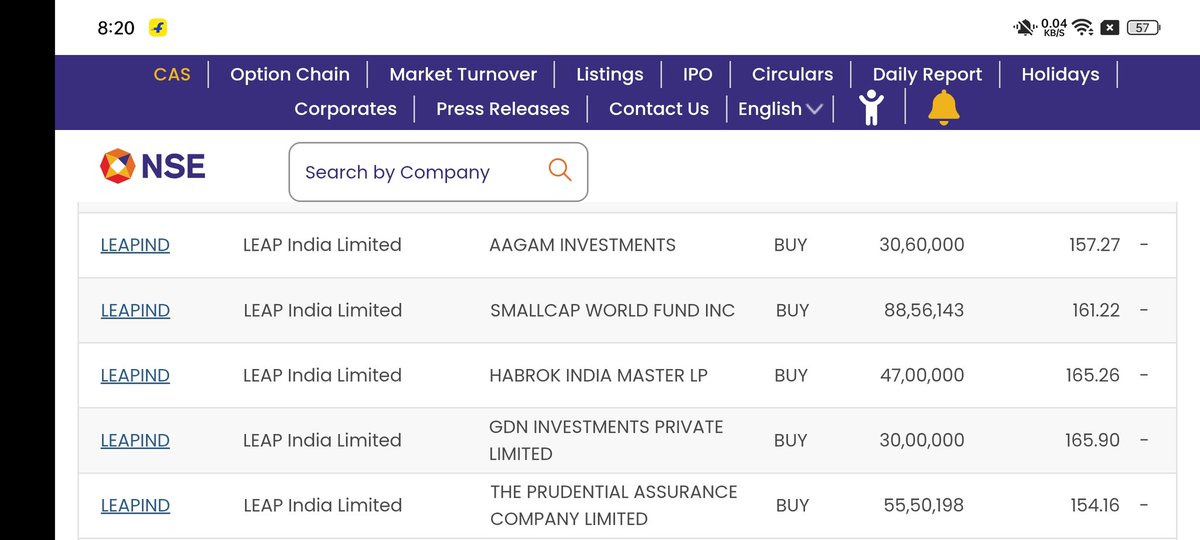Open LEAPIND link in PRUDENTIAL ASSURANCE row

point(135,505)
